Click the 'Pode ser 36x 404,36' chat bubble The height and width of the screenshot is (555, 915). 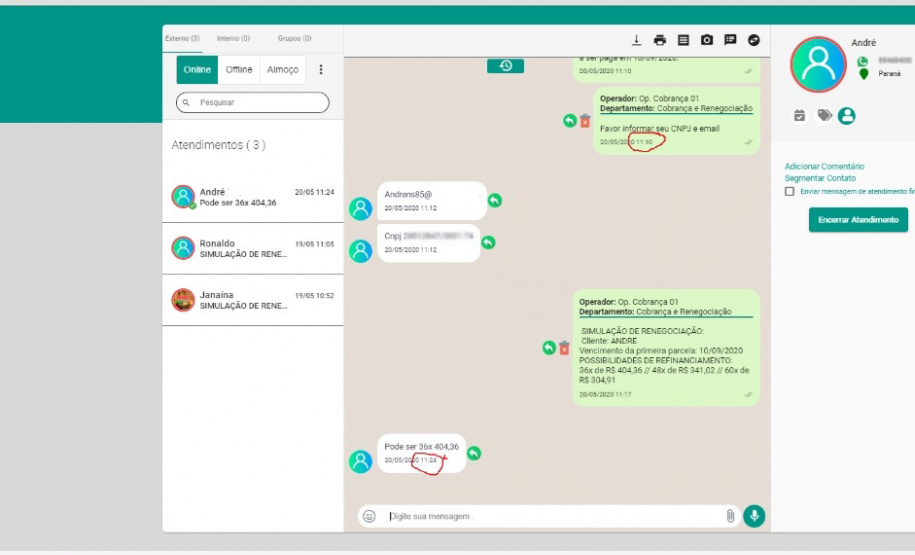[421, 453]
